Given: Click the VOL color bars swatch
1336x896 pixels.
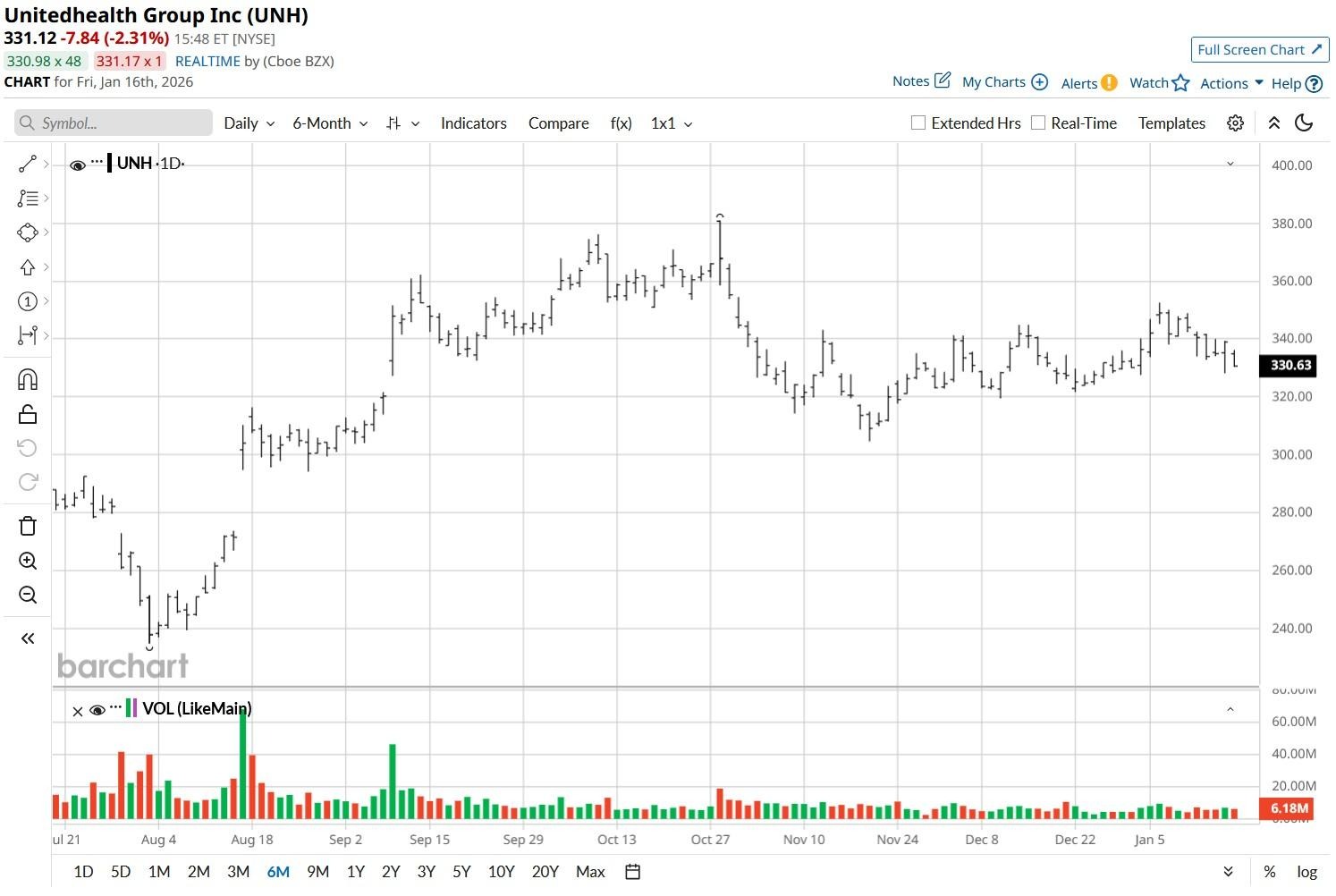Looking at the screenshot, I should click(x=131, y=708).
